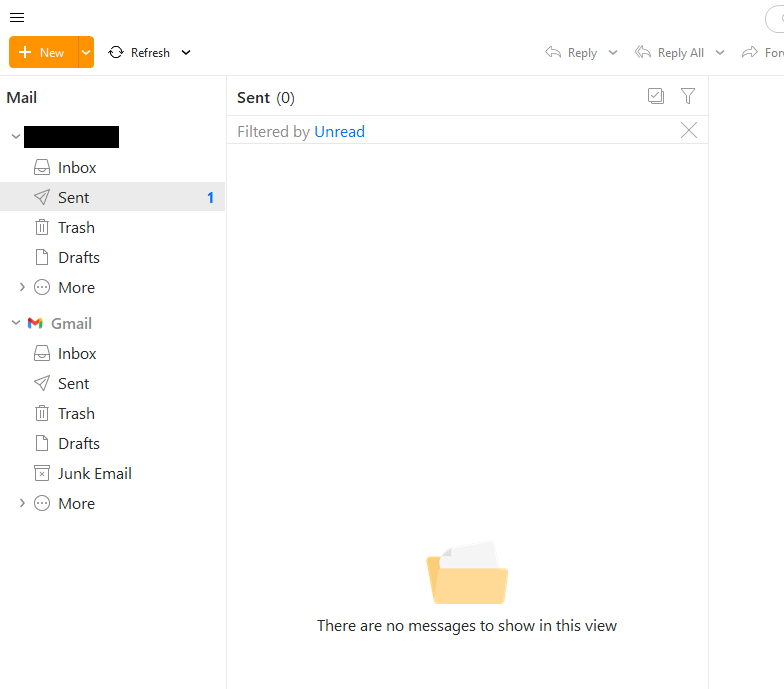This screenshot has width=784, height=689.
Task: Compose a new message with New button
Action: [x=44, y=52]
